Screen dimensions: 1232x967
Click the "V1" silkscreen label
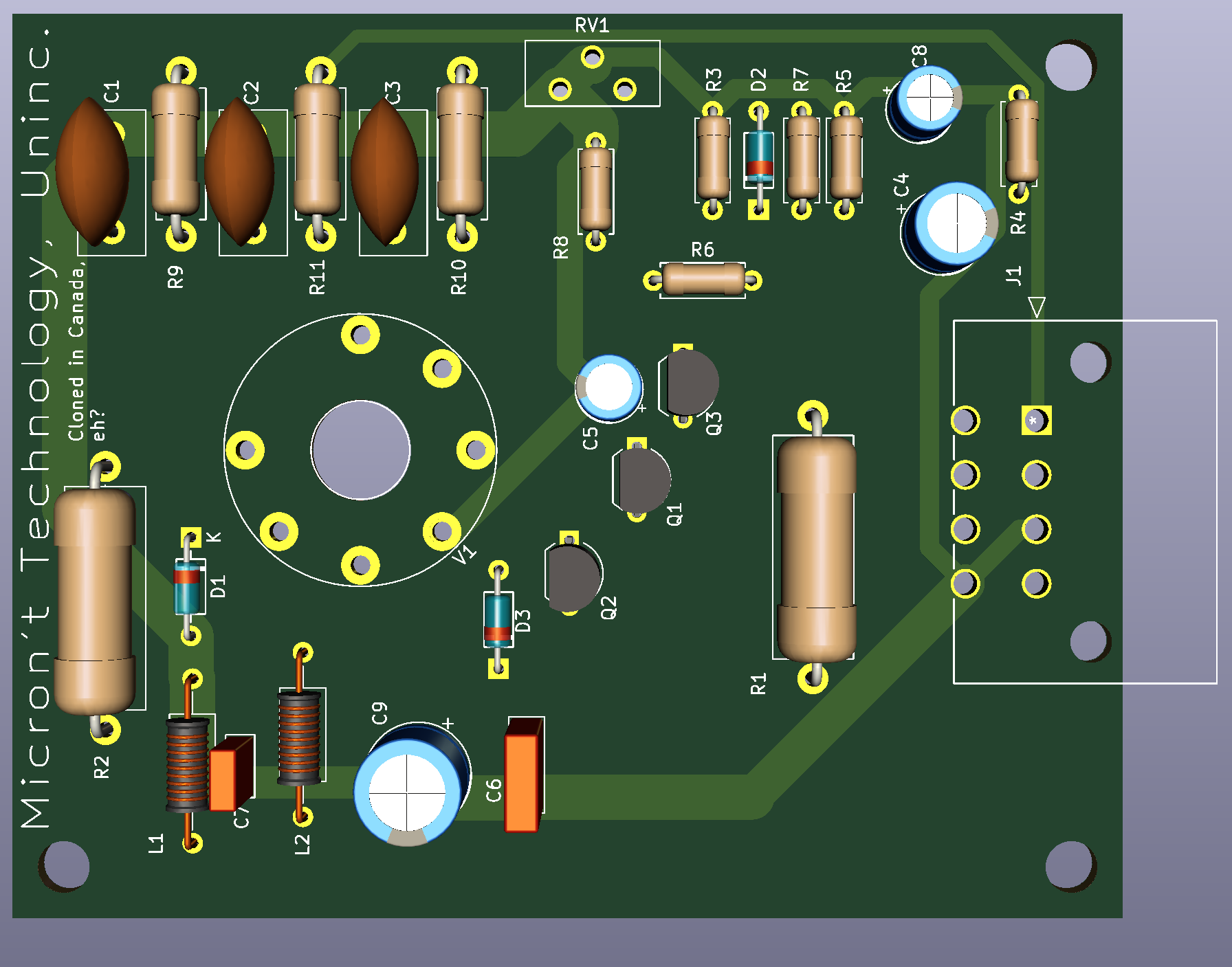point(464,554)
